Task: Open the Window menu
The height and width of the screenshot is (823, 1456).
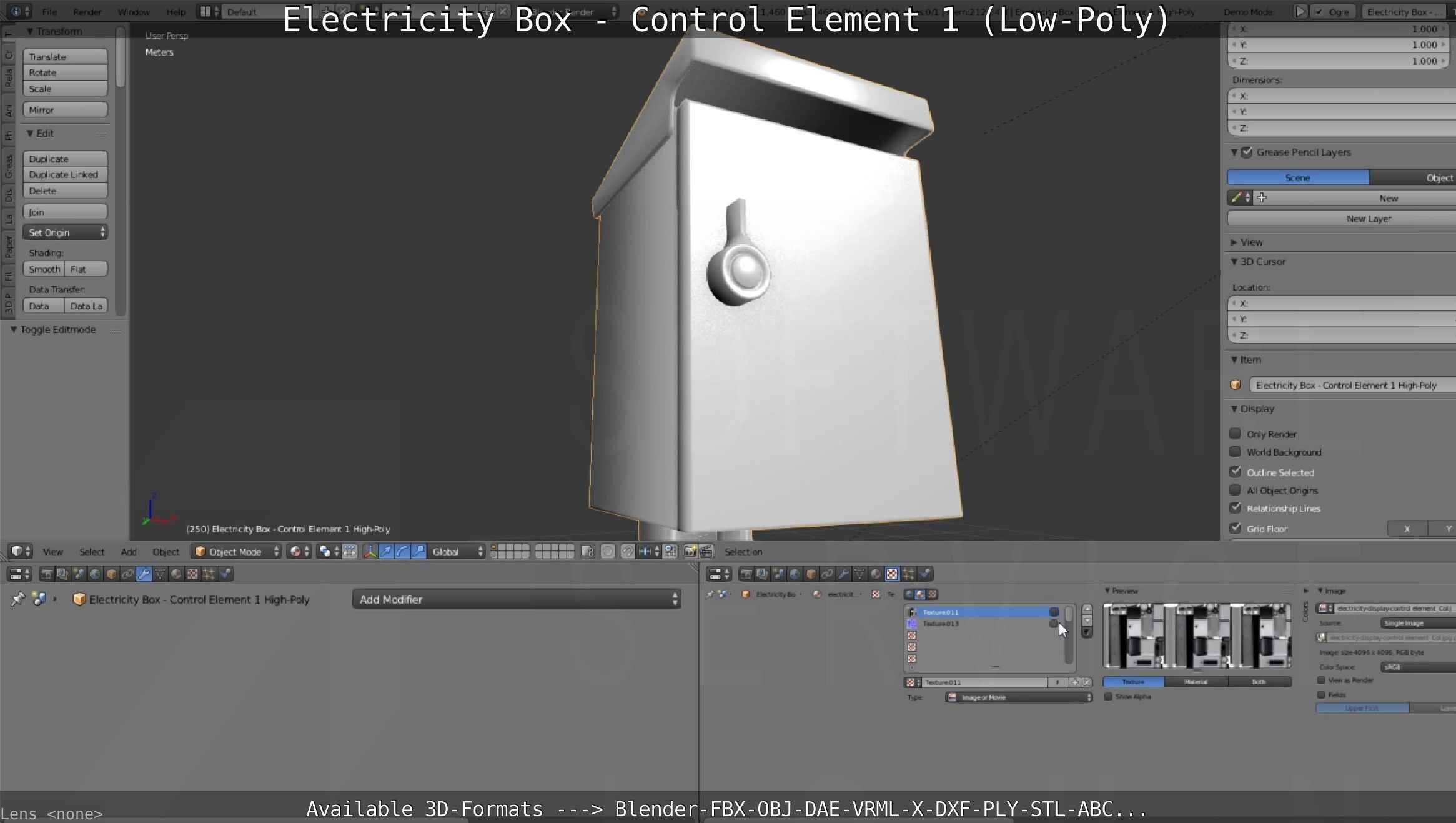Action: coord(134,12)
